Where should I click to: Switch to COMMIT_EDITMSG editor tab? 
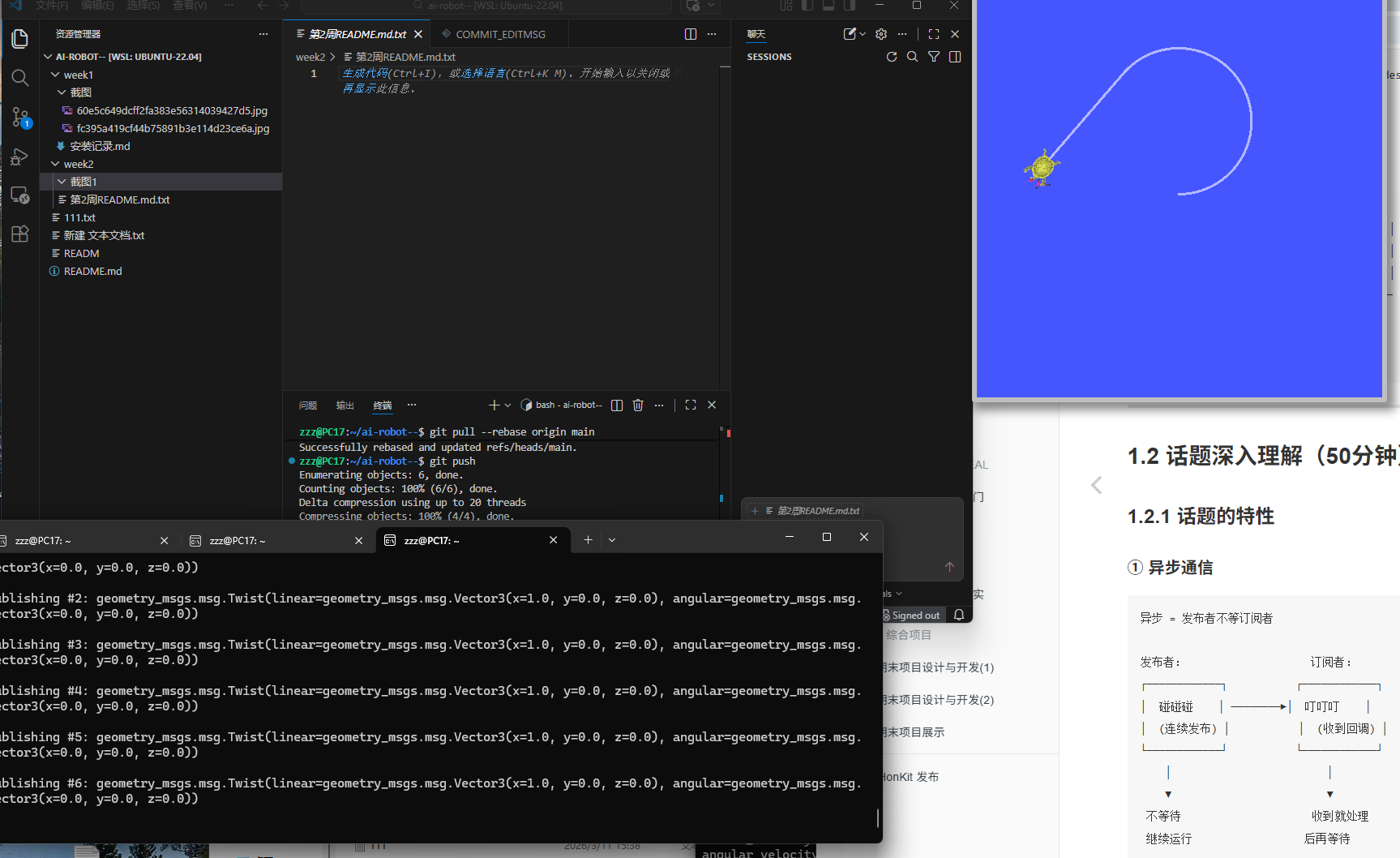point(500,34)
